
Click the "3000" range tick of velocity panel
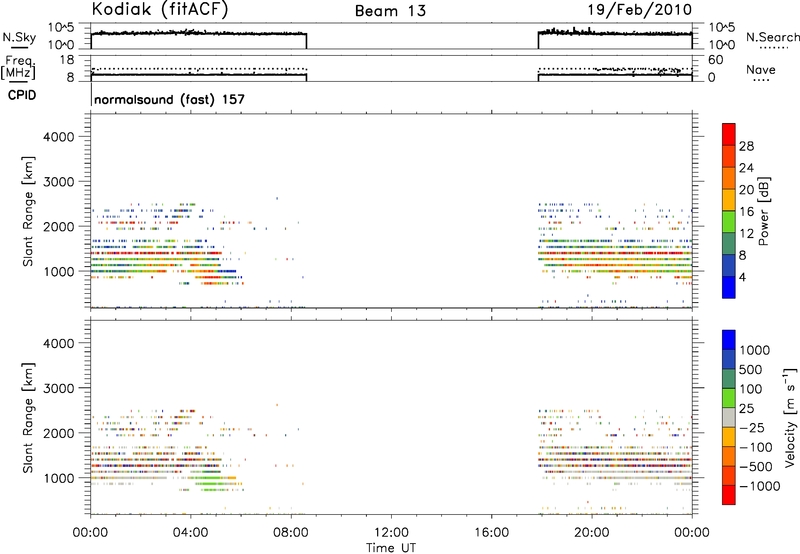coord(58,388)
